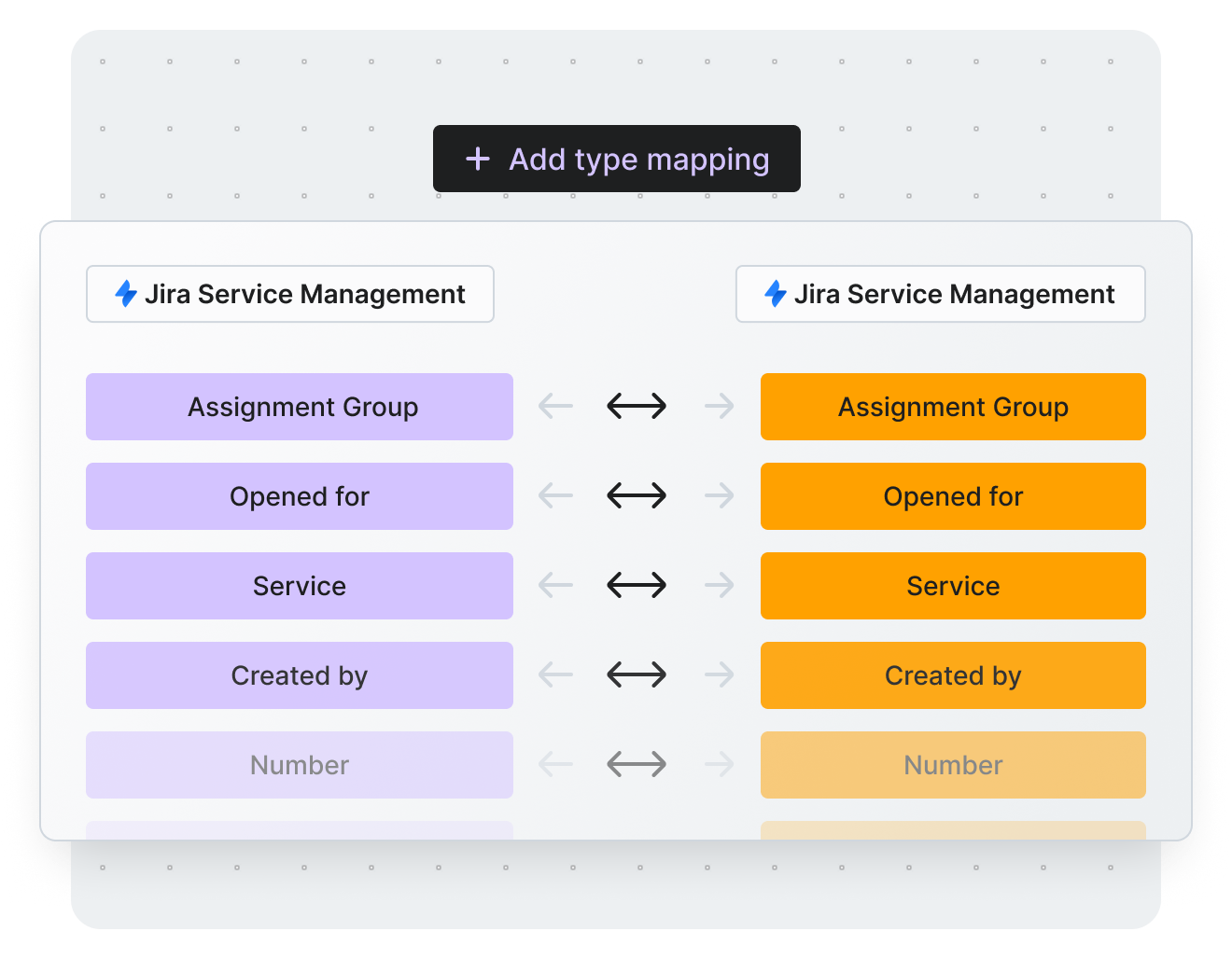Select the purple Opened for field

[x=300, y=496]
